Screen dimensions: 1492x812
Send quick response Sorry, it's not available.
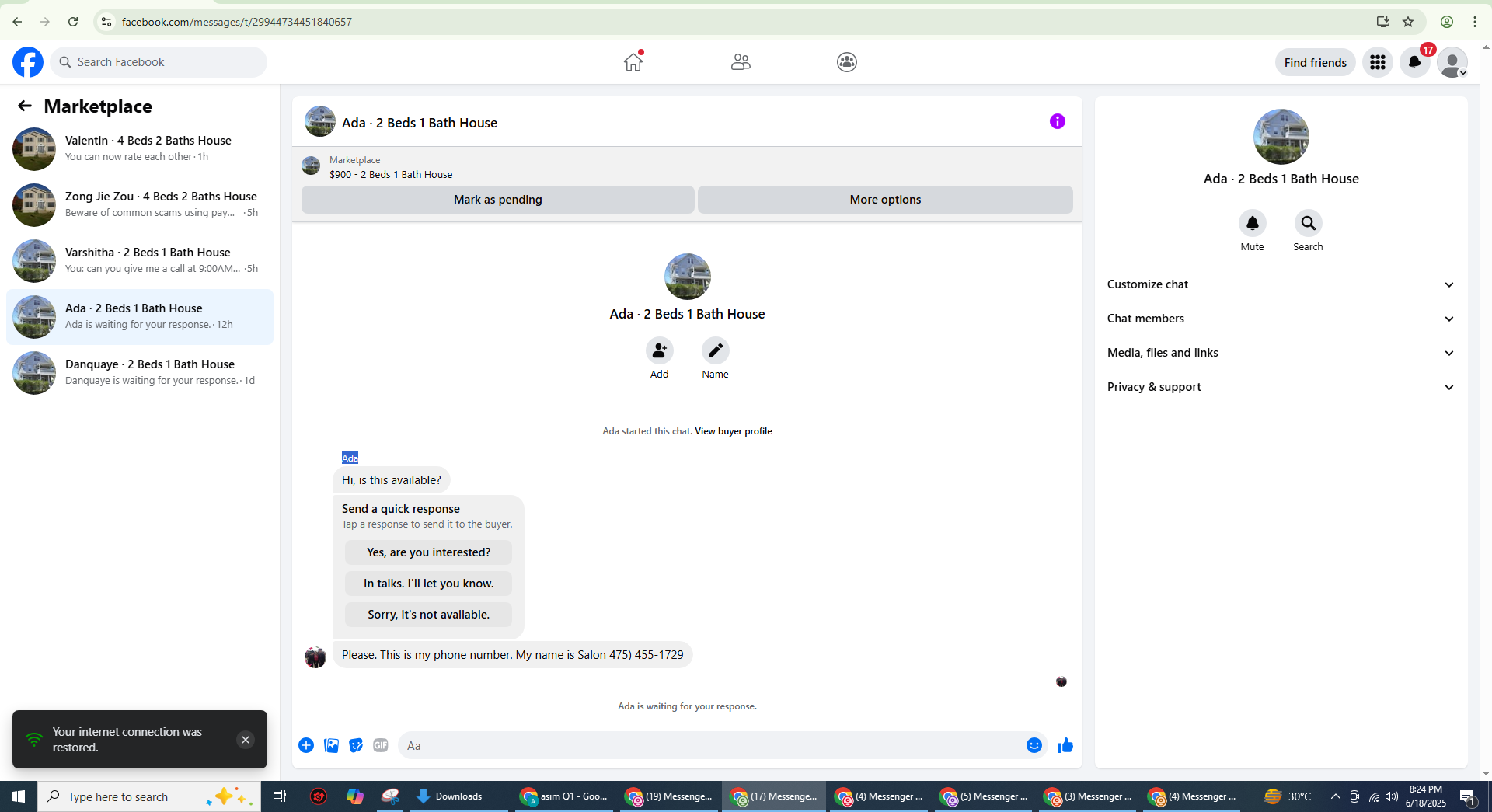pos(428,615)
